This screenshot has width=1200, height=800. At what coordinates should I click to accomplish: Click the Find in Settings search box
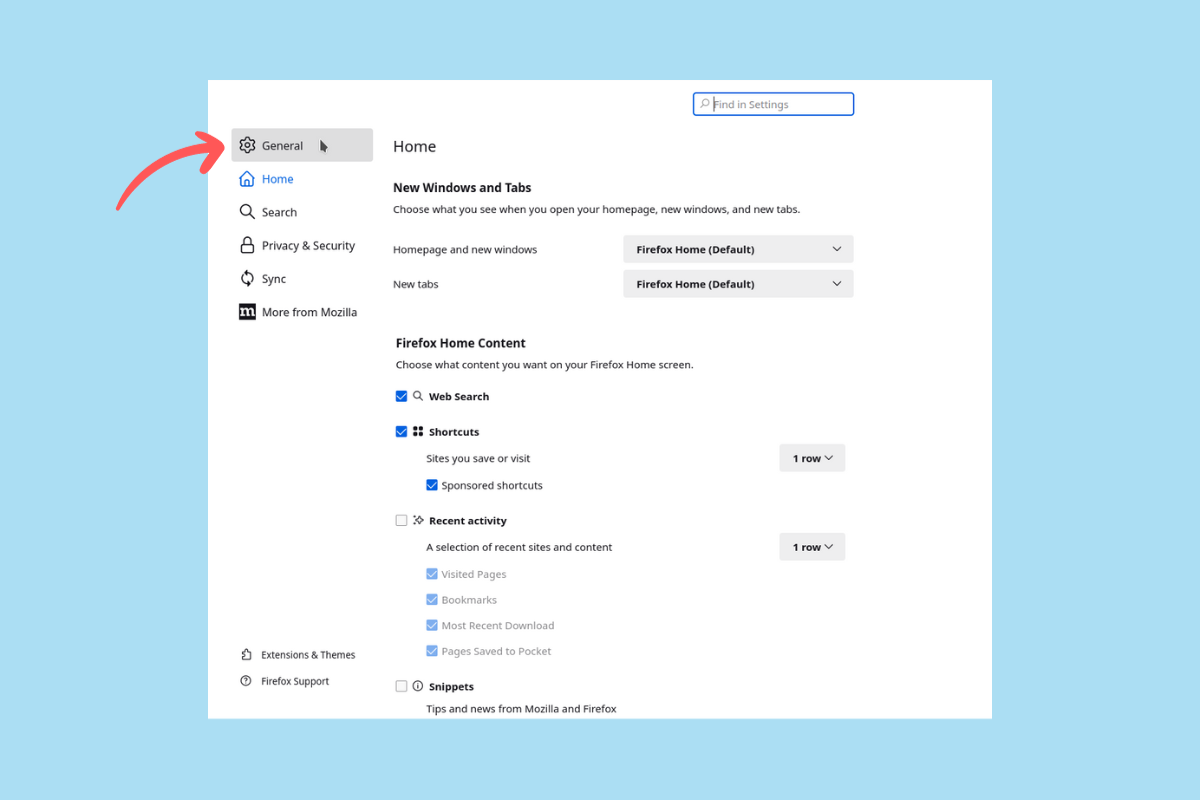pos(773,103)
